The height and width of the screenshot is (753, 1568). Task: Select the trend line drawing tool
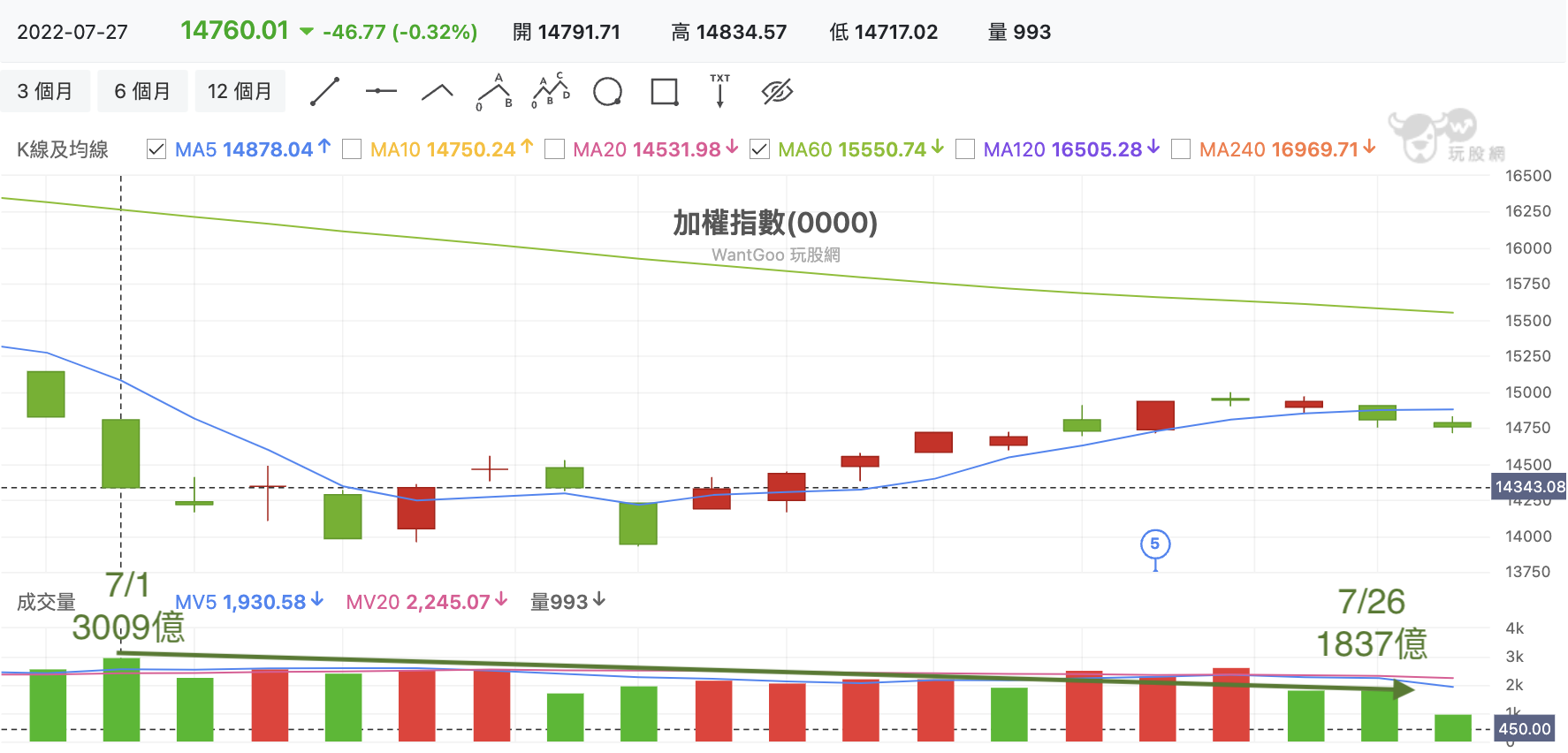point(325,92)
